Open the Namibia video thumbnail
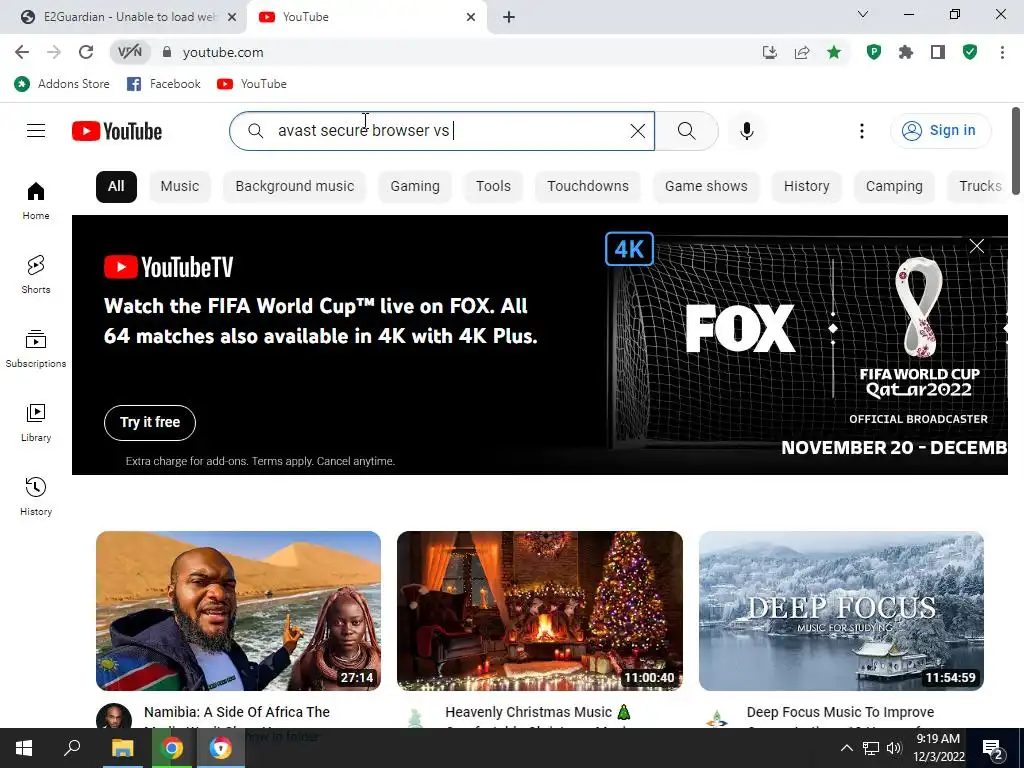This screenshot has width=1024, height=768. [238, 611]
